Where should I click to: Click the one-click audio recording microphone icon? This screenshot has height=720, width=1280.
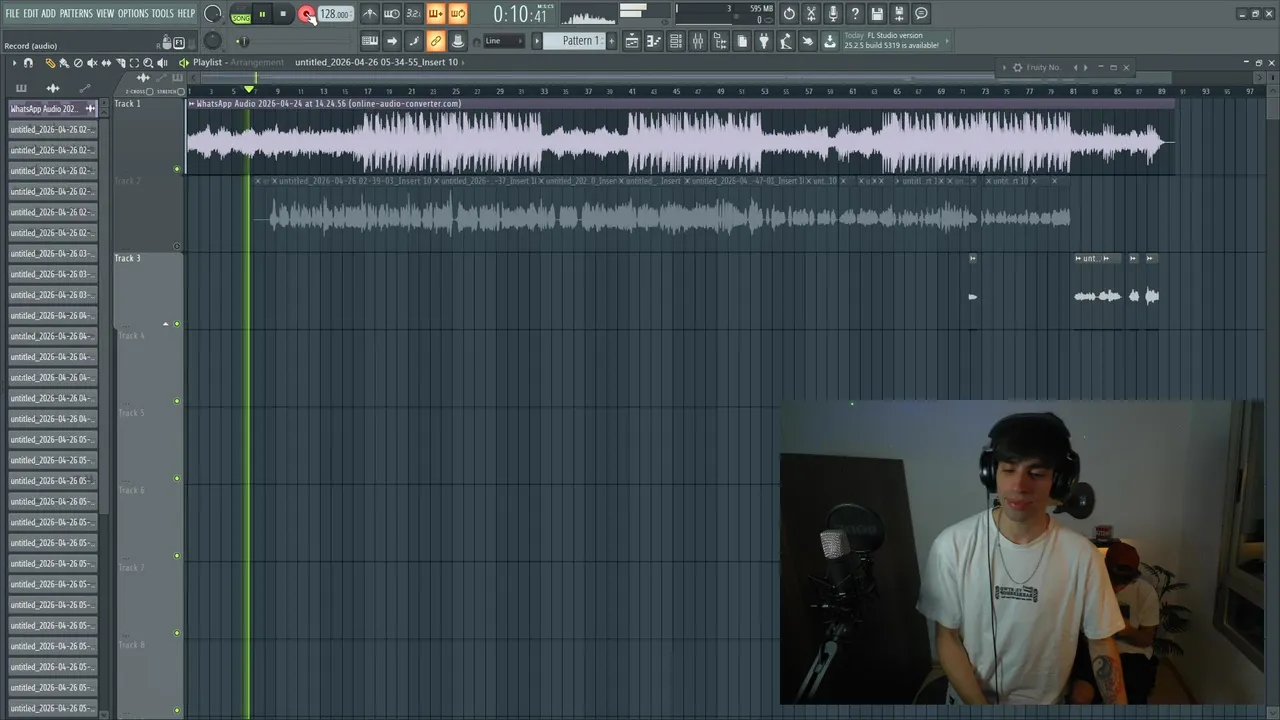pos(833,13)
